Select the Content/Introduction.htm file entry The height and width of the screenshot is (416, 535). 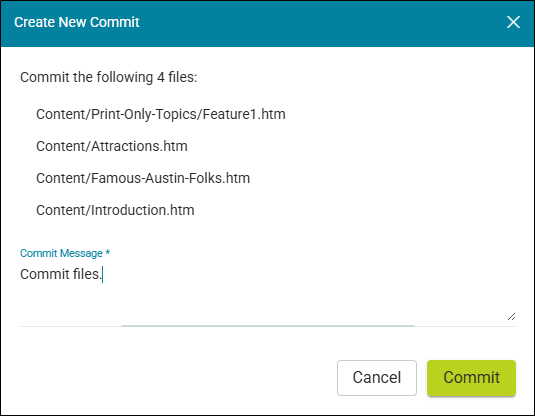pos(115,210)
